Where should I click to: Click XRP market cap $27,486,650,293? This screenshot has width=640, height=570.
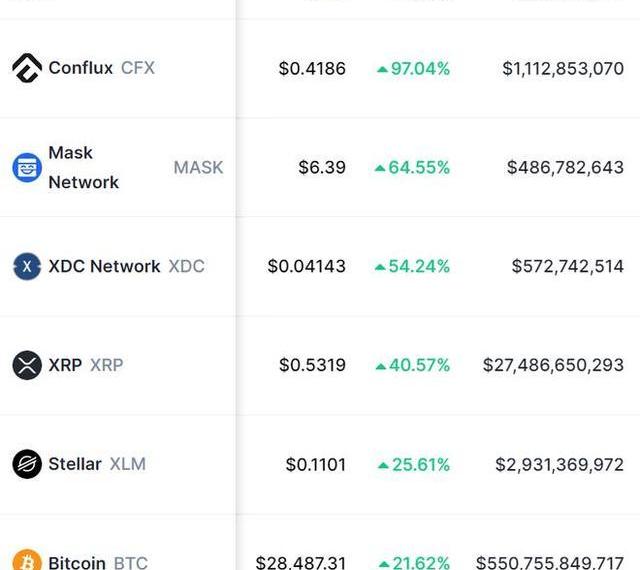click(553, 365)
